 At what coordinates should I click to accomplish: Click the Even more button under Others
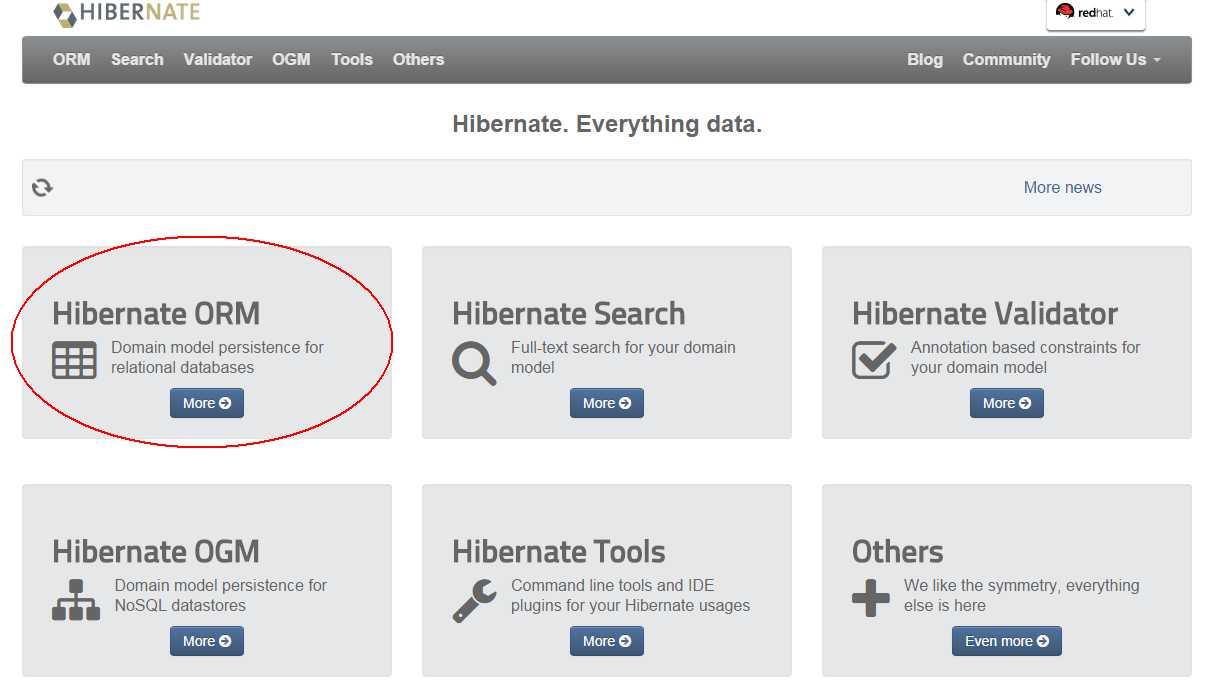click(1007, 641)
